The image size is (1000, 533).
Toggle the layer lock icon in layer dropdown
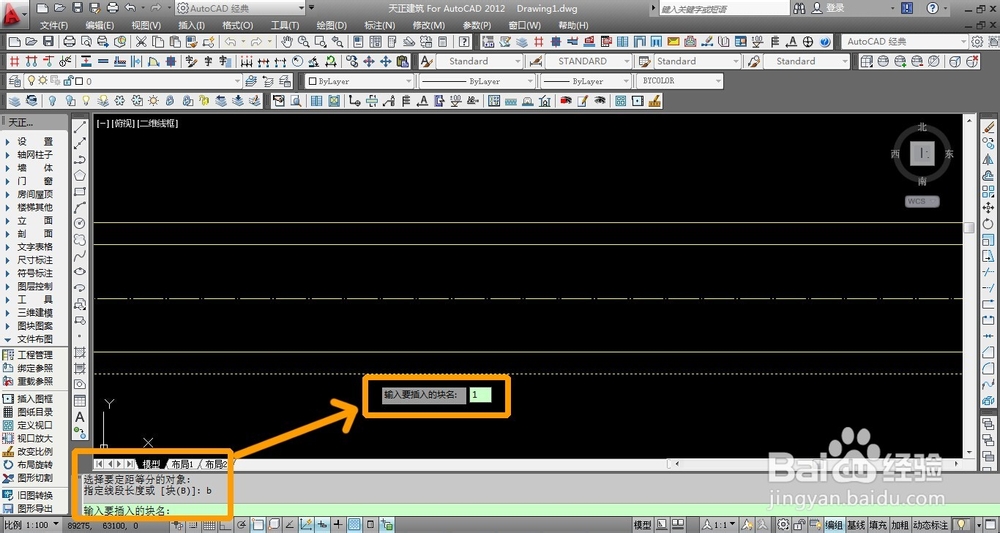click(69, 81)
